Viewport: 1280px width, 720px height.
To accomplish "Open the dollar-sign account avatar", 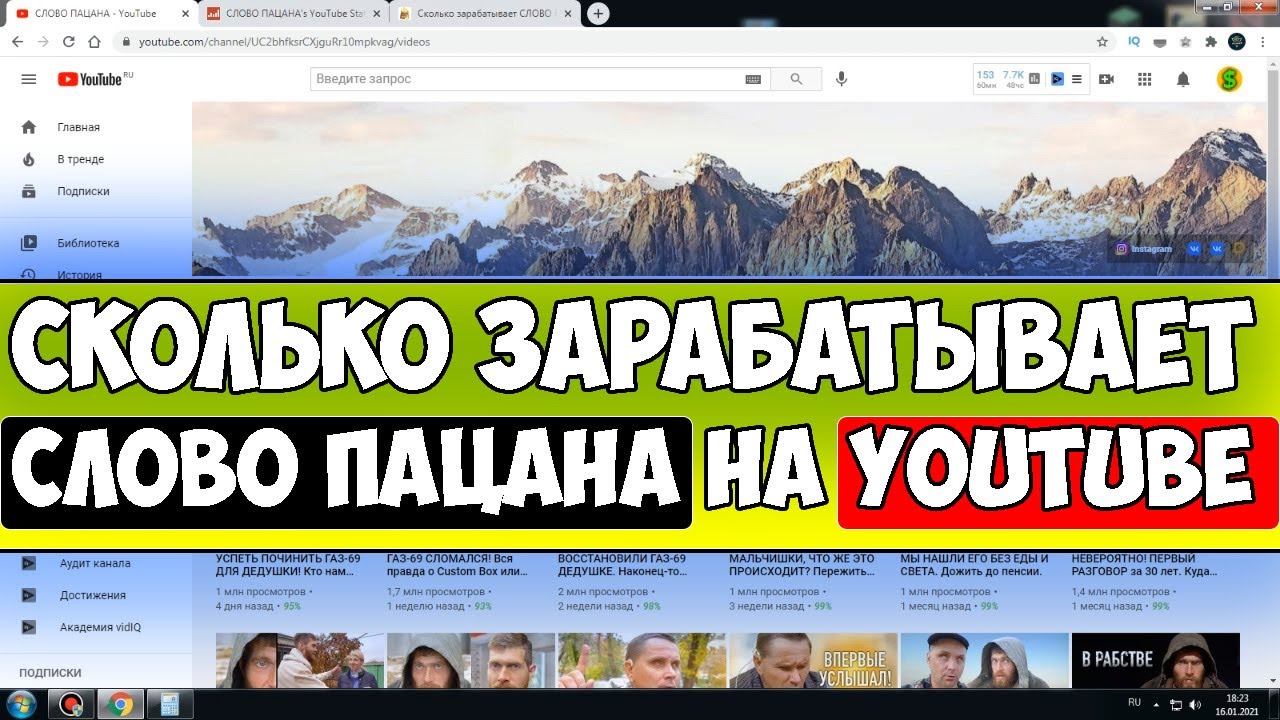I will click(1229, 79).
